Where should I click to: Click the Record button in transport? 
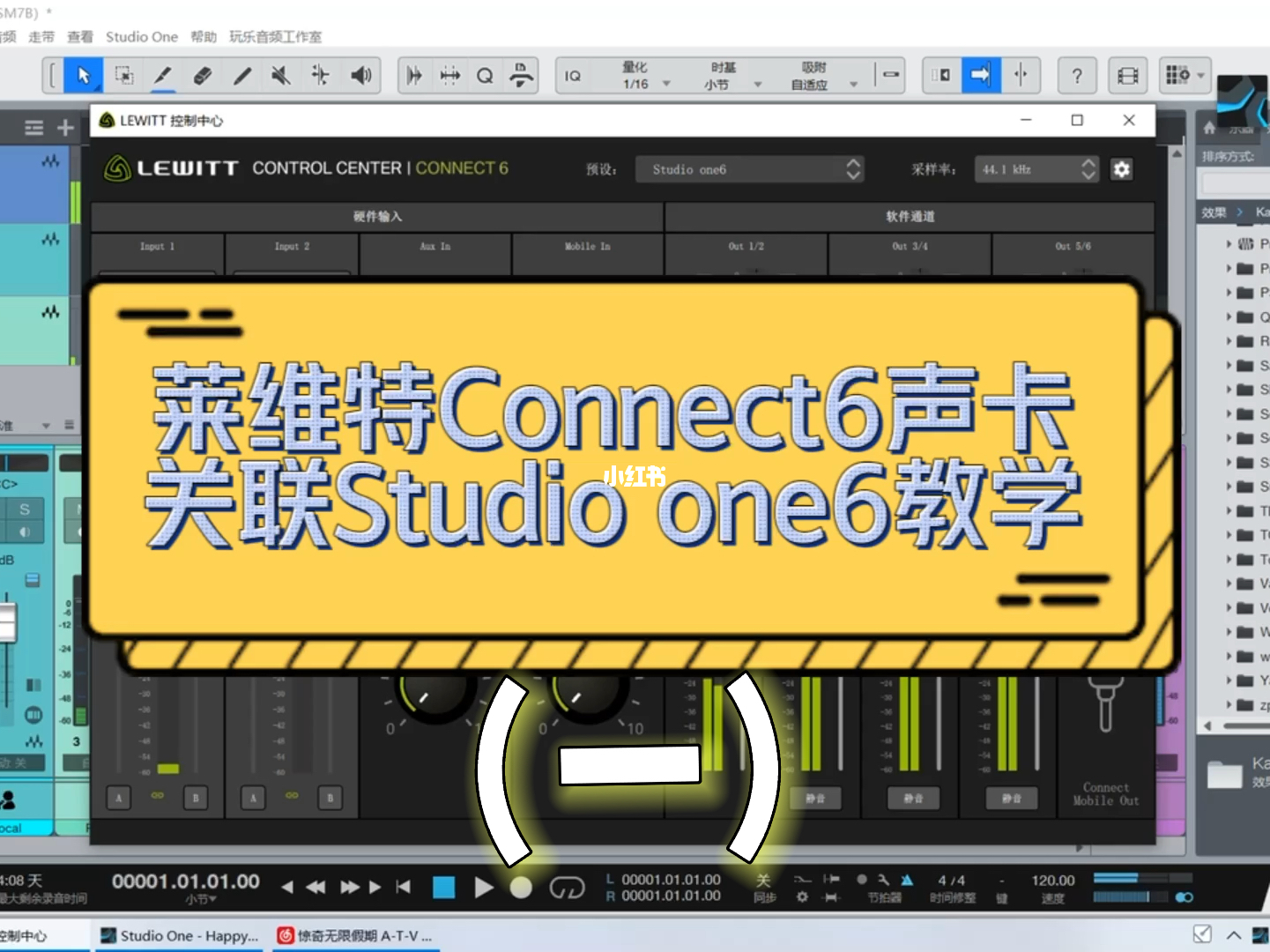pos(521,888)
